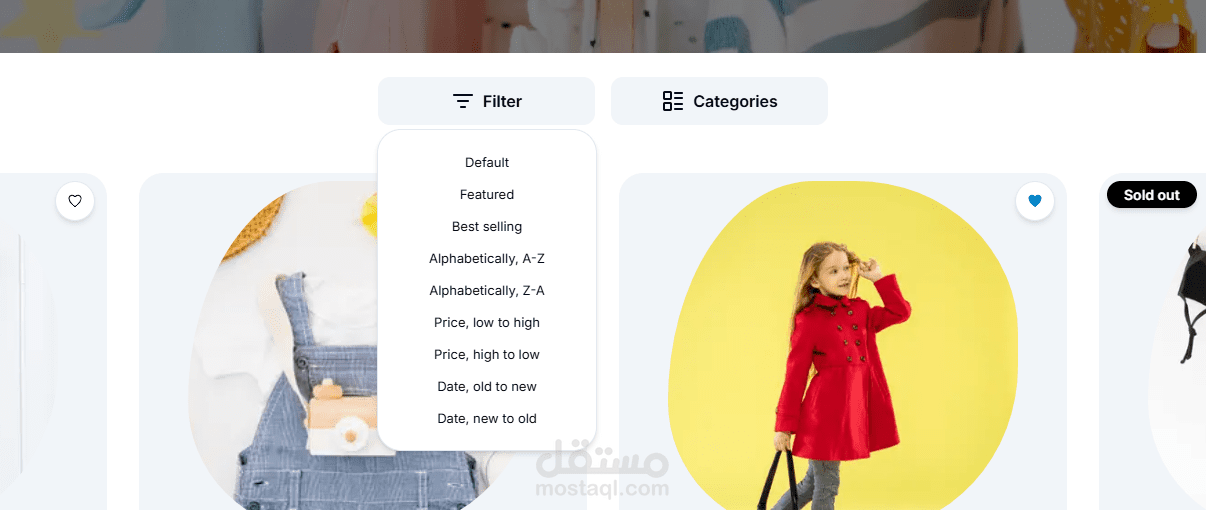Select Alphabetically, A-Z option
1206x510 pixels.
coord(487,258)
